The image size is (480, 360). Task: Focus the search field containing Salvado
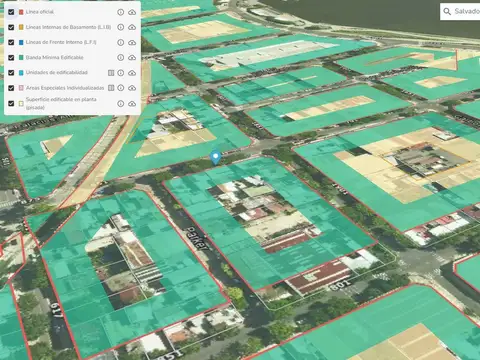click(x=460, y=12)
